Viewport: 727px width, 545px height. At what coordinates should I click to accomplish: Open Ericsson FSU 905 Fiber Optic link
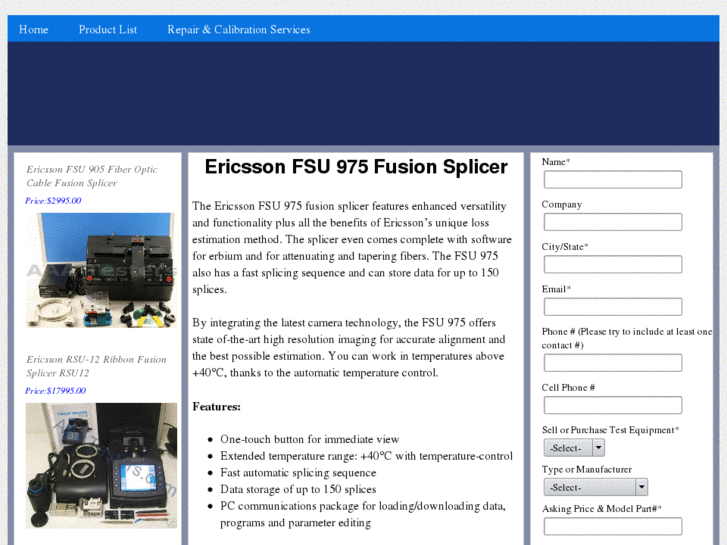click(x=92, y=176)
